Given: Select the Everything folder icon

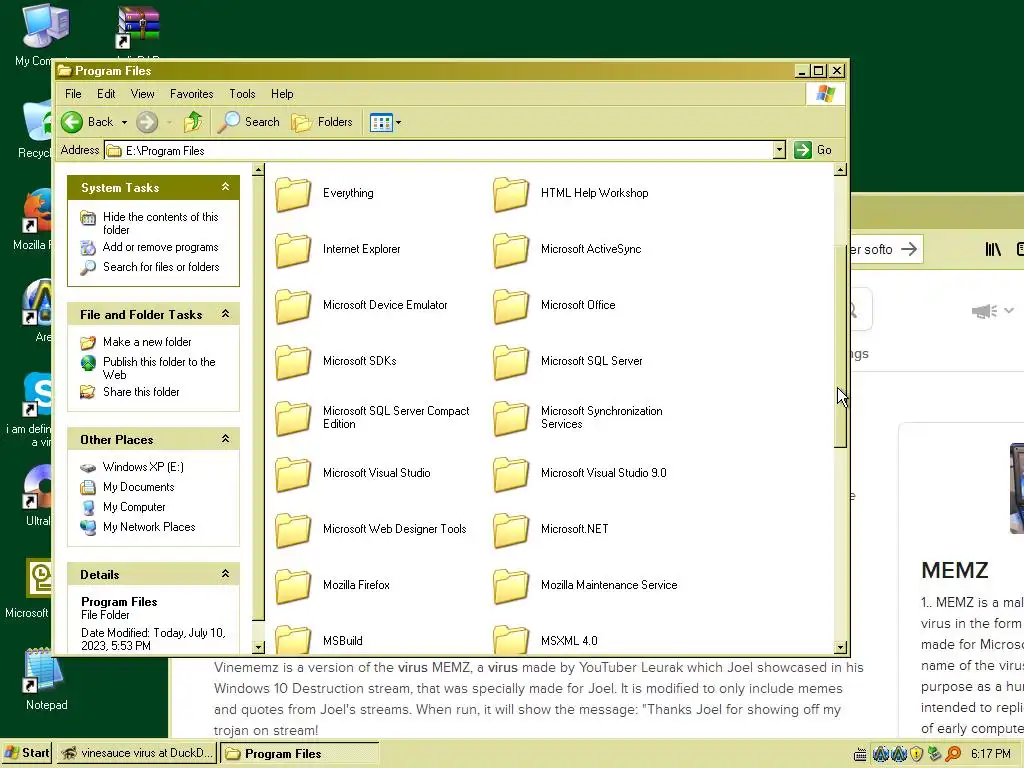Looking at the screenshot, I should (x=293, y=193).
